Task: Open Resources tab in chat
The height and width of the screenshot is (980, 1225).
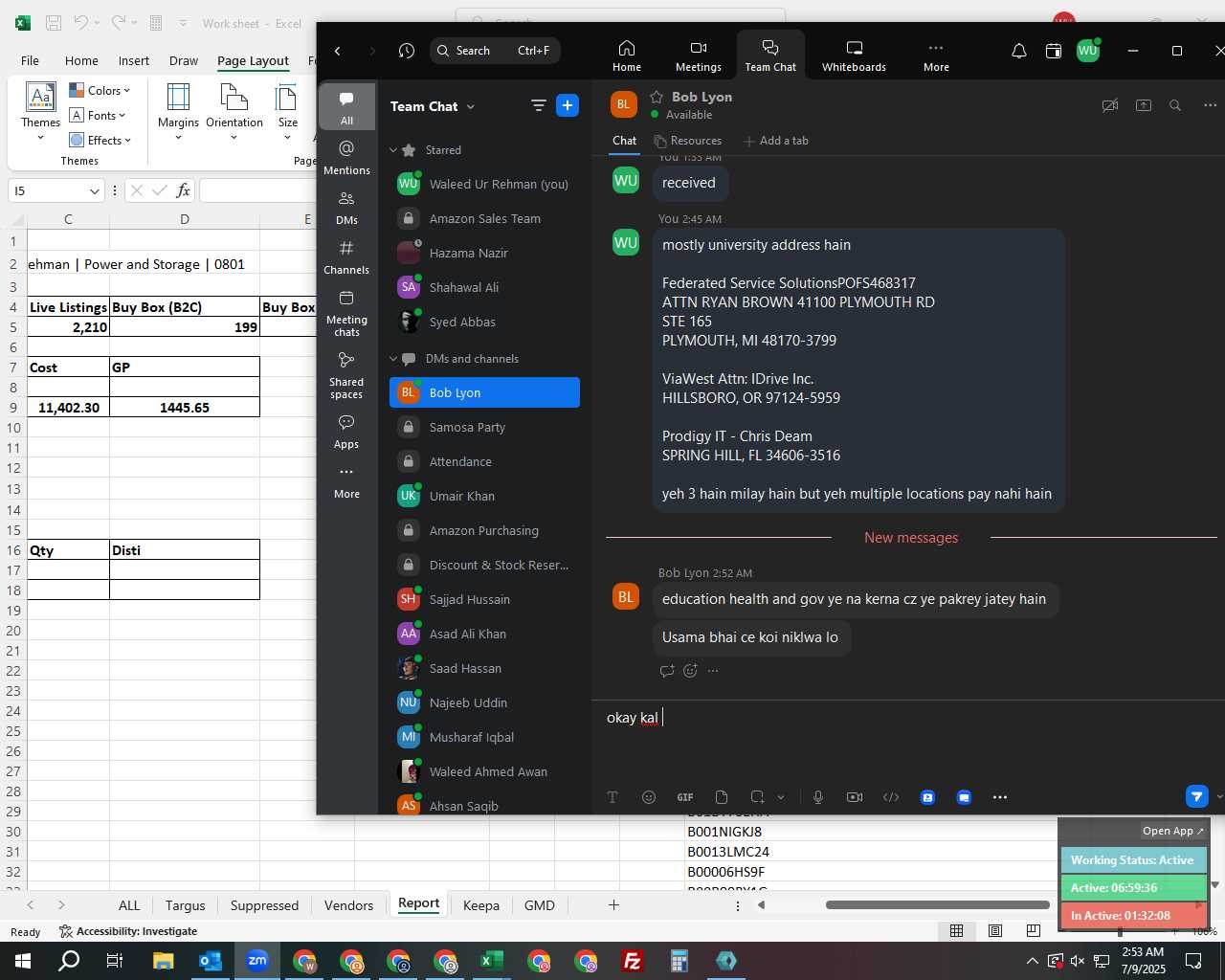Action: (x=688, y=141)
